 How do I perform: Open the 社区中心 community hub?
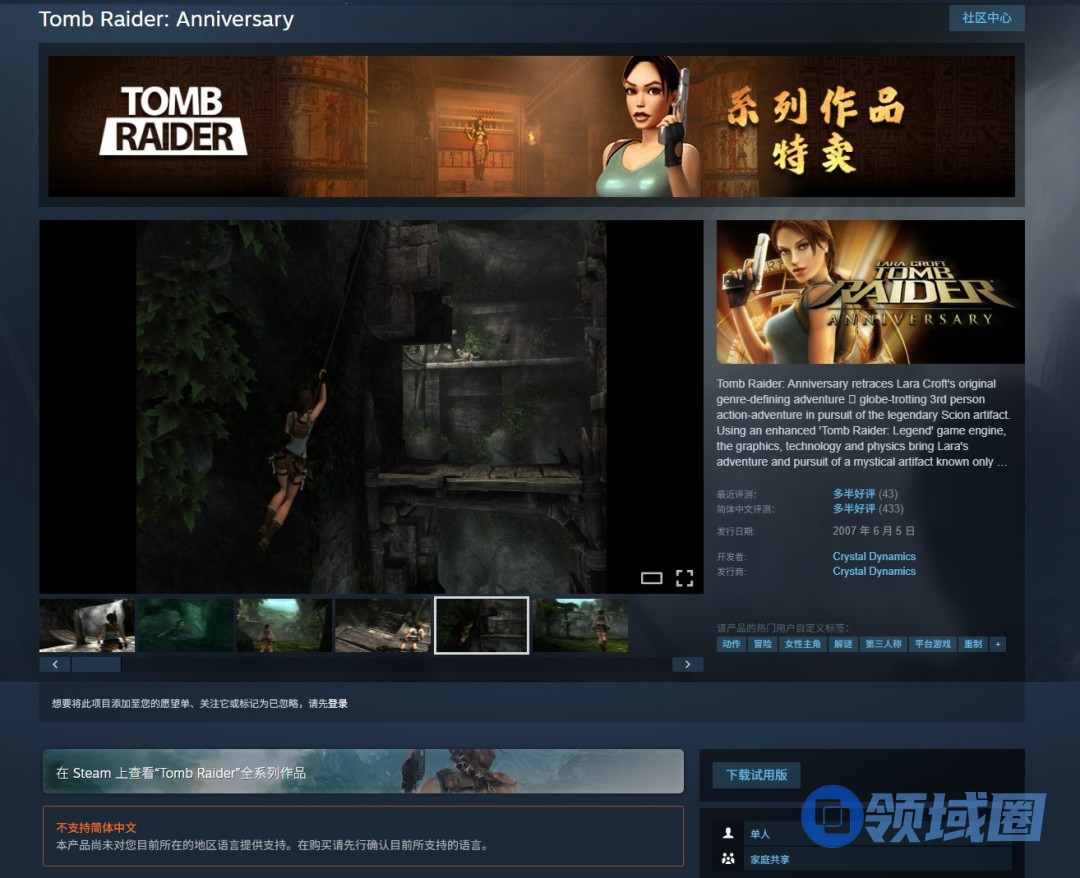click(986, 18)
